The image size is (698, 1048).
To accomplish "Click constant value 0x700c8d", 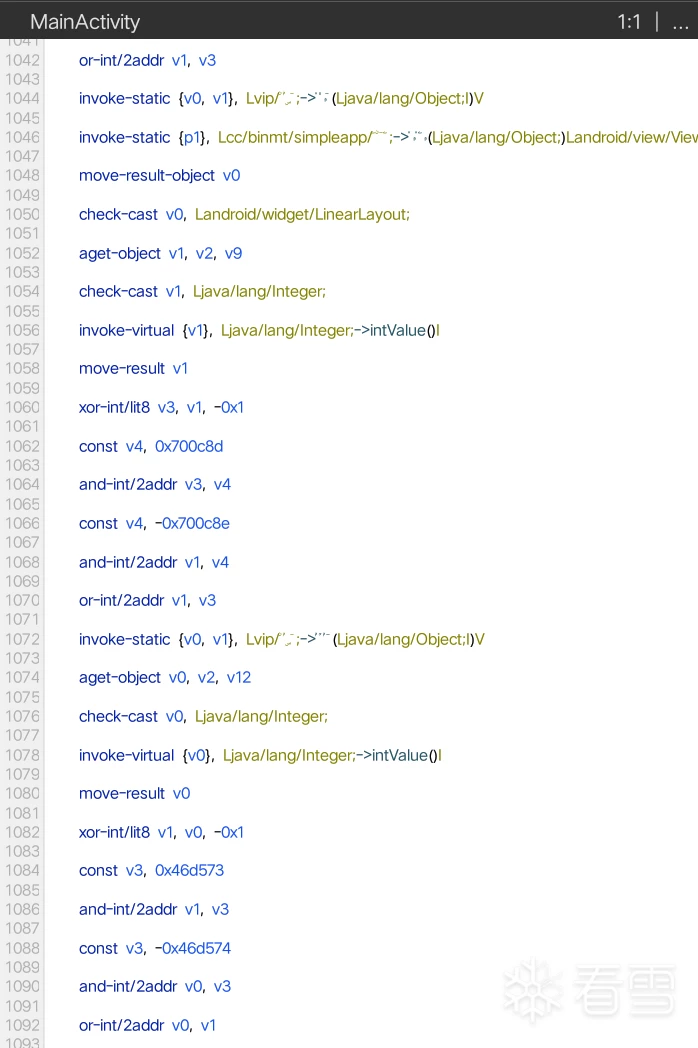I will pyautogui.click(x=189, y=446).
